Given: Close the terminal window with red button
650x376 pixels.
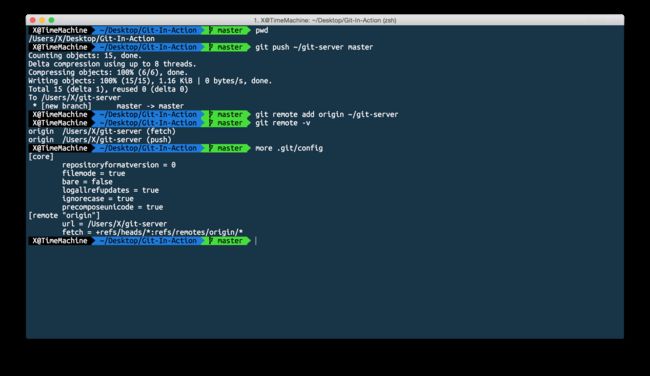Looking at the screenshot, I should 33,20.
